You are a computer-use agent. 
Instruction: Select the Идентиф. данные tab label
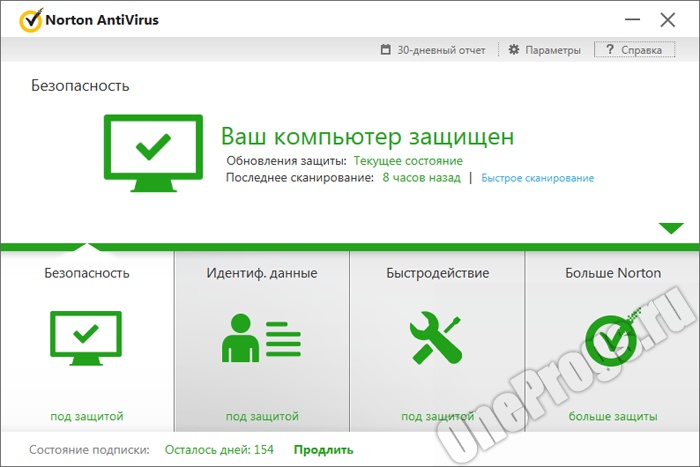click(x=262, y=273)
